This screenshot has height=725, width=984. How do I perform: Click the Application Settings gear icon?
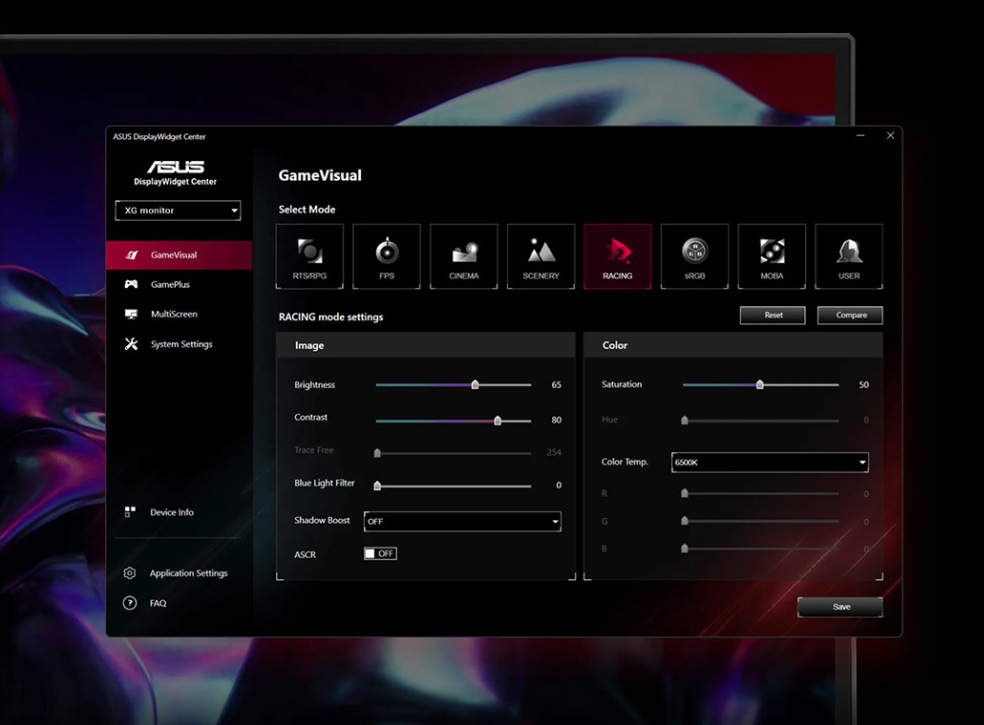click(130, 572)
